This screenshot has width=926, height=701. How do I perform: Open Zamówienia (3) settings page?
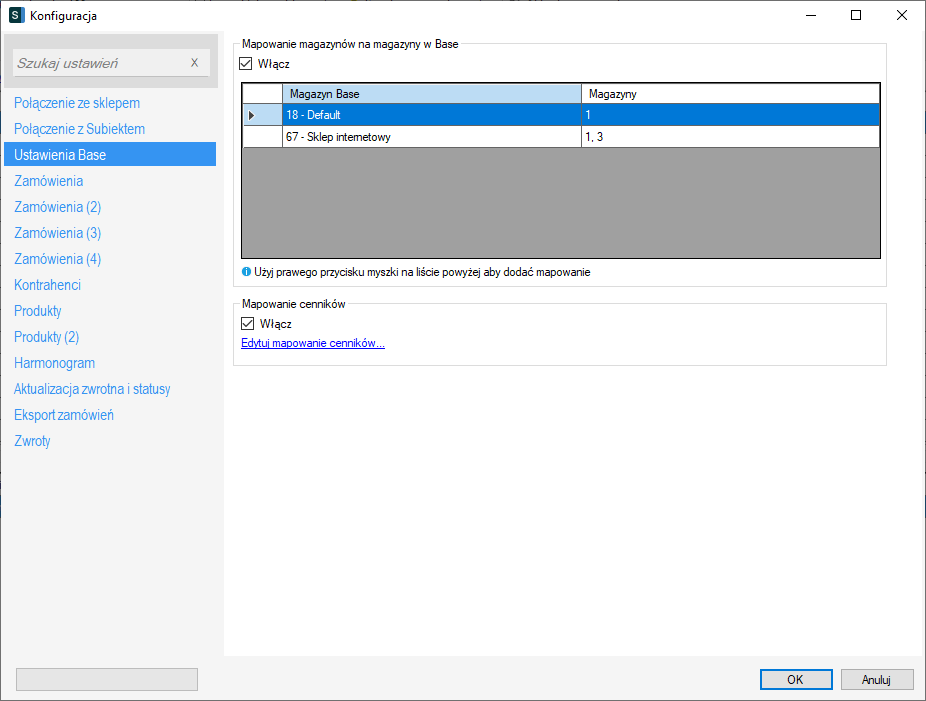tap(57, 233)
